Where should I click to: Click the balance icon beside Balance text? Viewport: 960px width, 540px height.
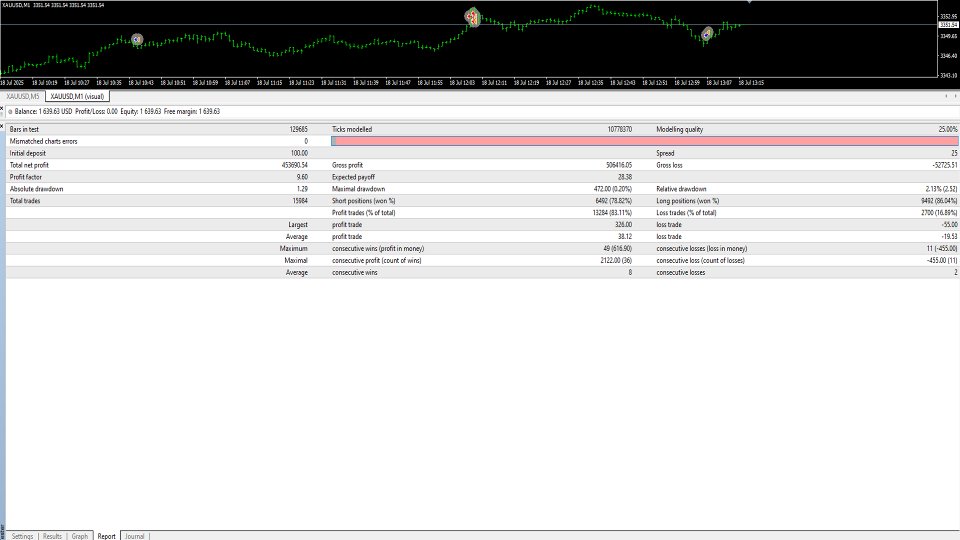(10, 112)
